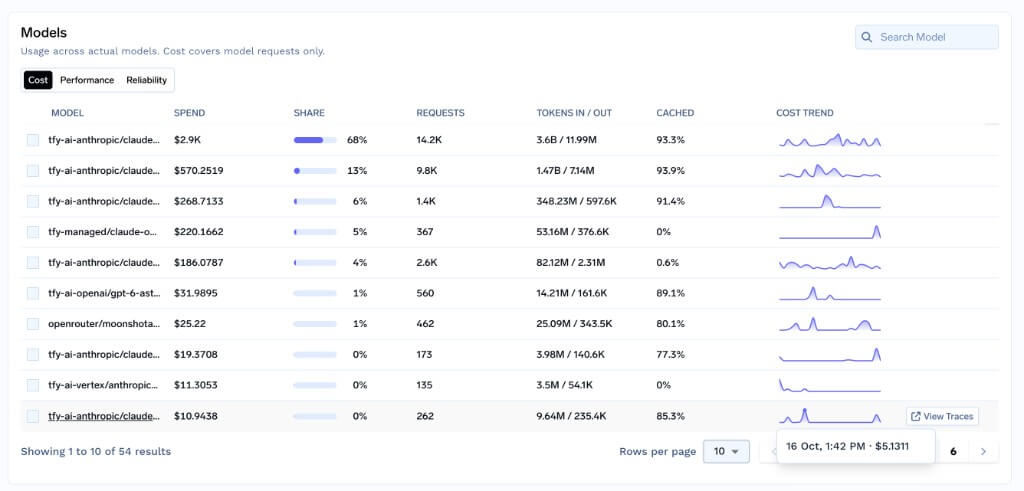Open View Traces for the $10.9438 row
1024x491 pixels.
942,416
